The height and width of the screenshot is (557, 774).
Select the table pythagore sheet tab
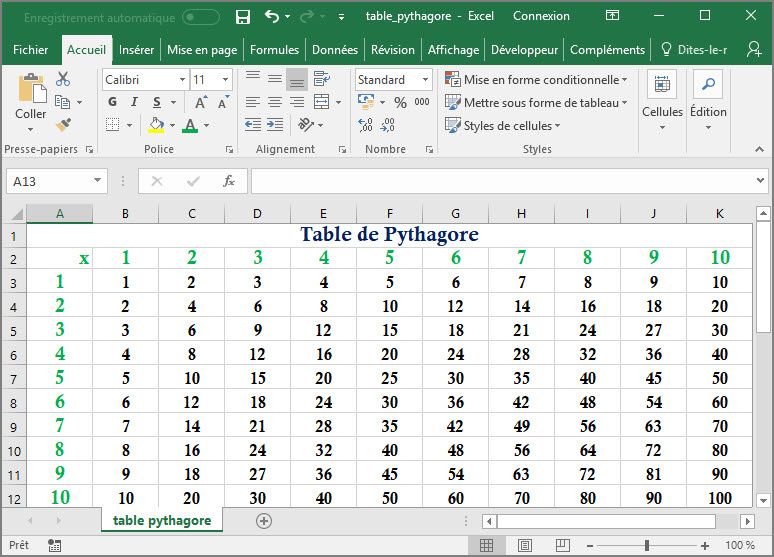[162, 520]
